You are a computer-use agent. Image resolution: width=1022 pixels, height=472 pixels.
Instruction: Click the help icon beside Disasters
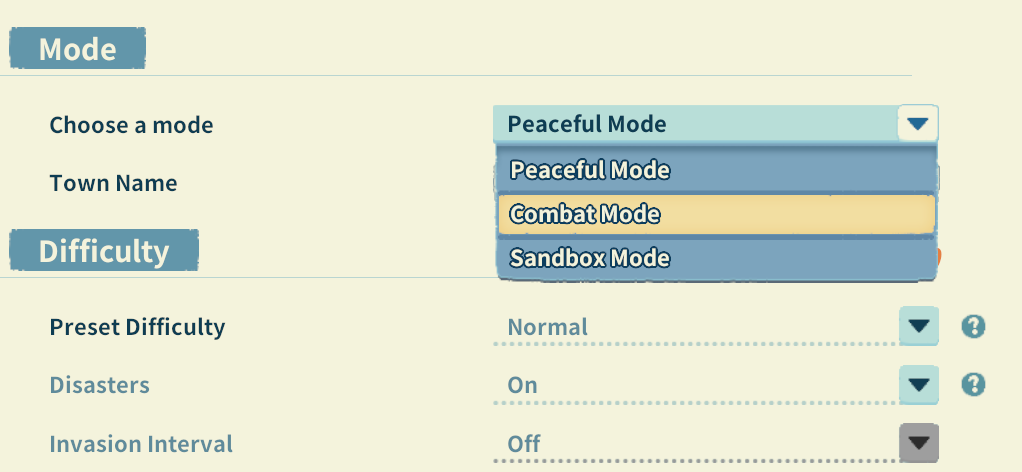tap(973, 385)
